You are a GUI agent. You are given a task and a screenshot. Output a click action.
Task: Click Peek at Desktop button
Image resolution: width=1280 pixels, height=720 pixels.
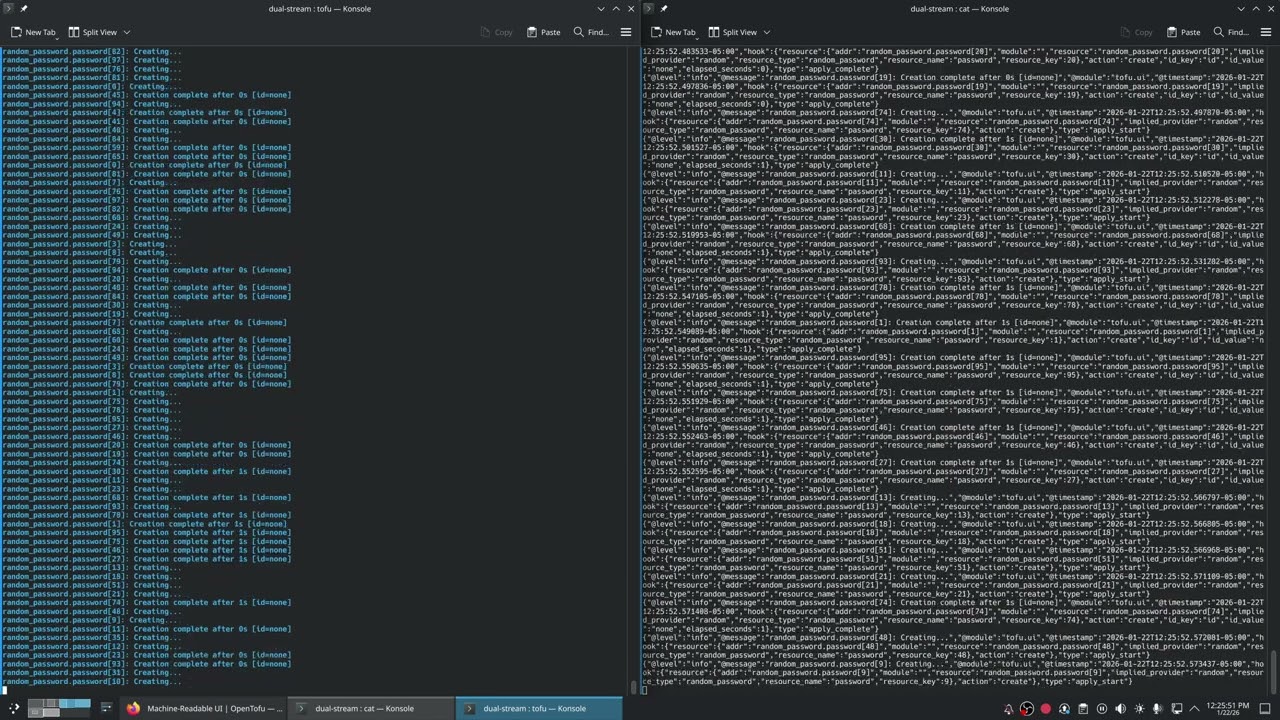click(1265, 708)
